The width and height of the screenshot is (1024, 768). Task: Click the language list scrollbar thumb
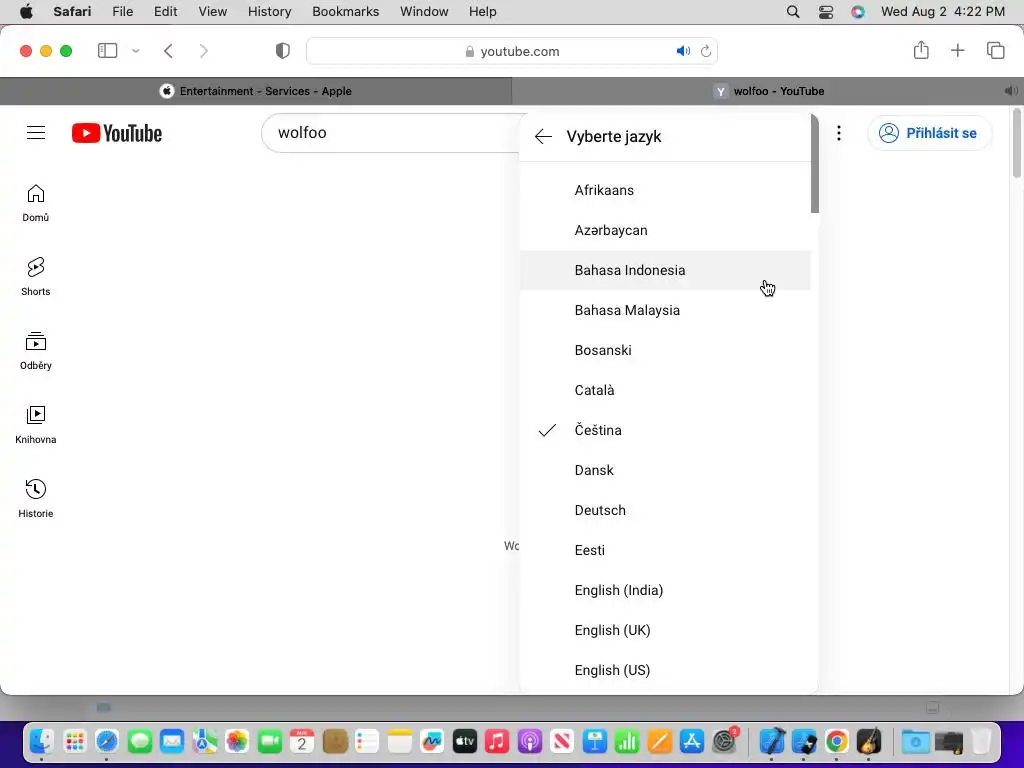(x=814, y=163)
